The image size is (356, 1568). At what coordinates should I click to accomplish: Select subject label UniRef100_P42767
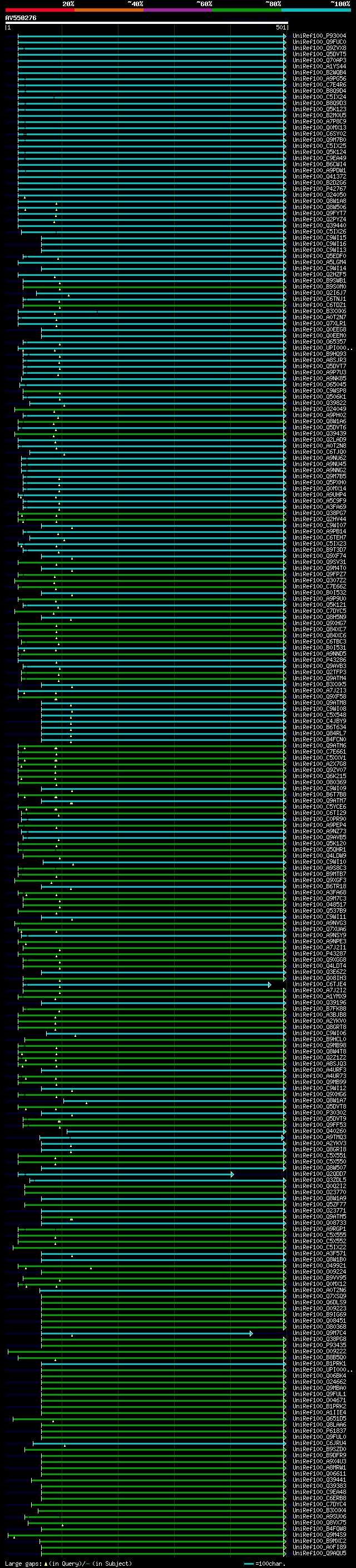[319, 189]
